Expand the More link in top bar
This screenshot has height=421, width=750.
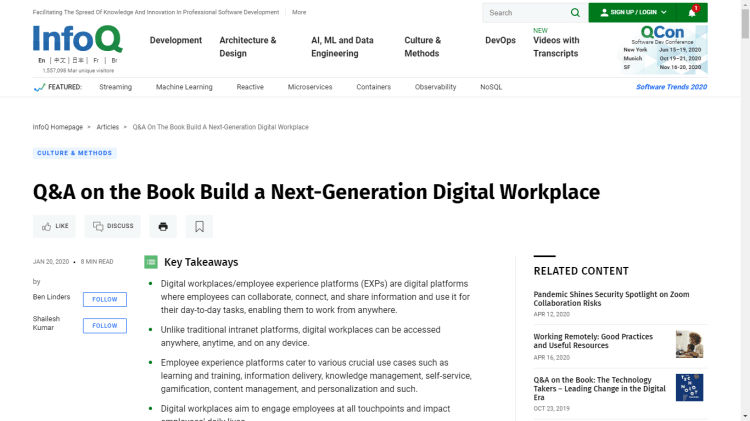(x=299, y=12)
